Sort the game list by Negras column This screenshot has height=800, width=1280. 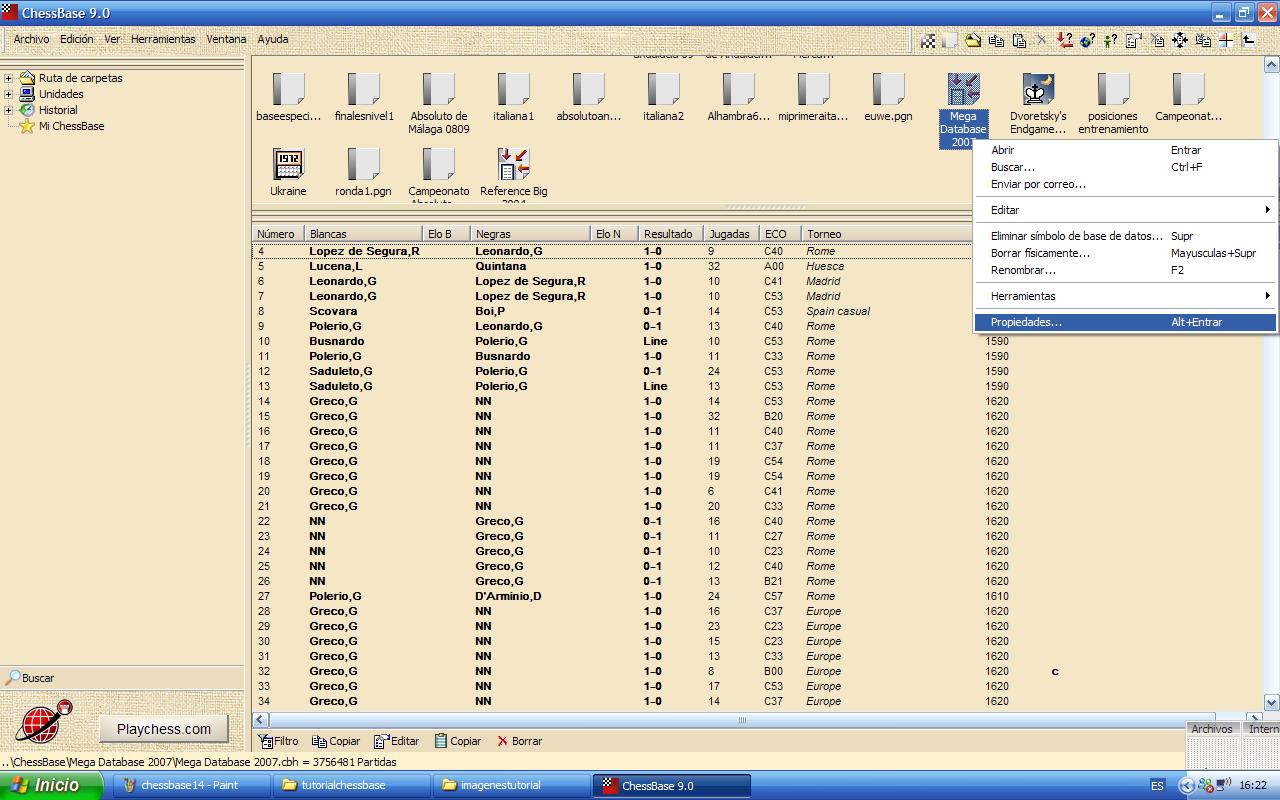click(531, 234)
